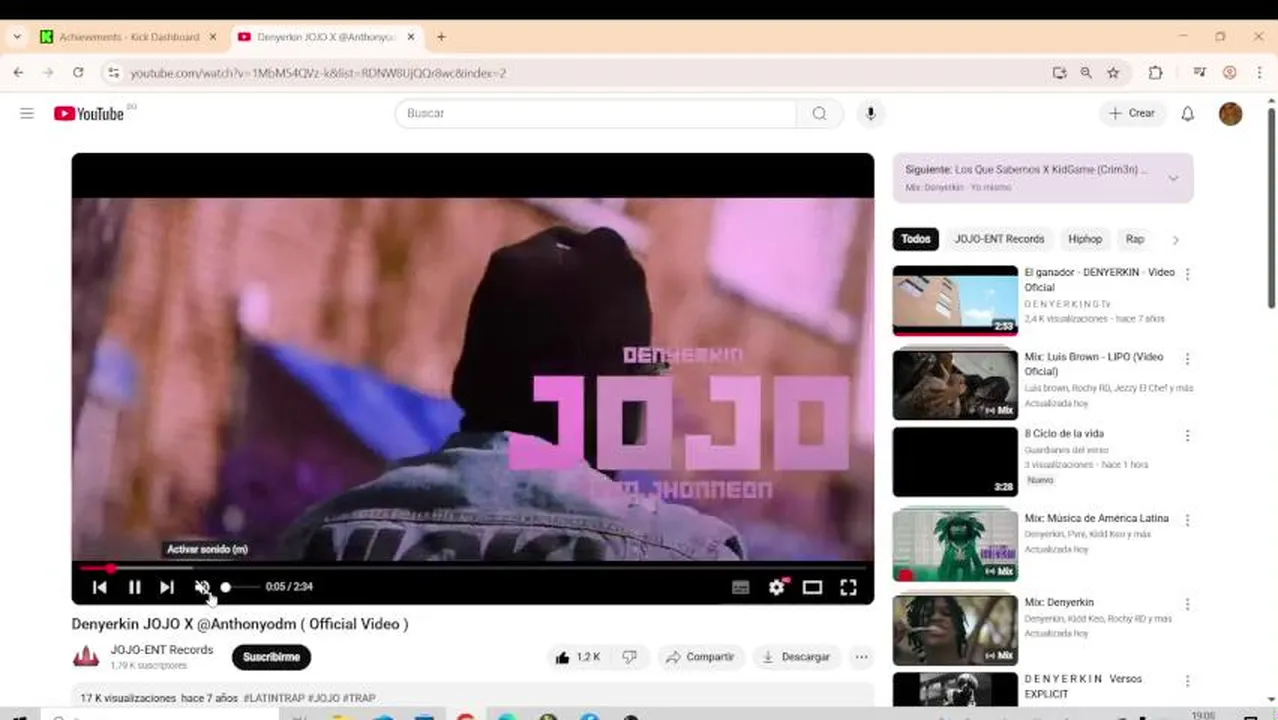Focus the Buscar search field
The image size is (1278, 720).
[596, 114]
